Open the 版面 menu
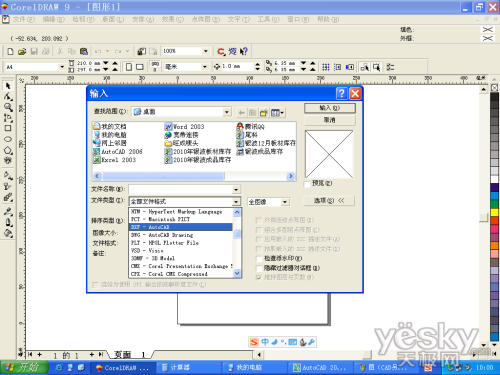500x375 pixels. pyautogui.click(x=113, y=19)
